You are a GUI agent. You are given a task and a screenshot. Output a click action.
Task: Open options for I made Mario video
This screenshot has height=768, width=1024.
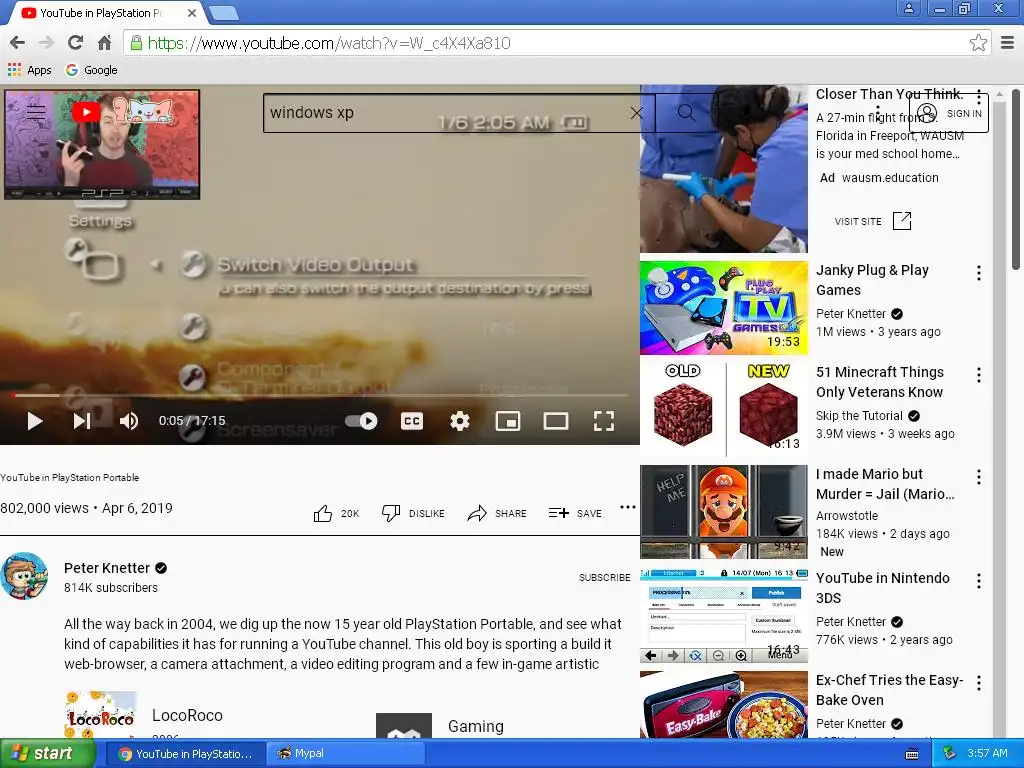(x=978, y=477)
